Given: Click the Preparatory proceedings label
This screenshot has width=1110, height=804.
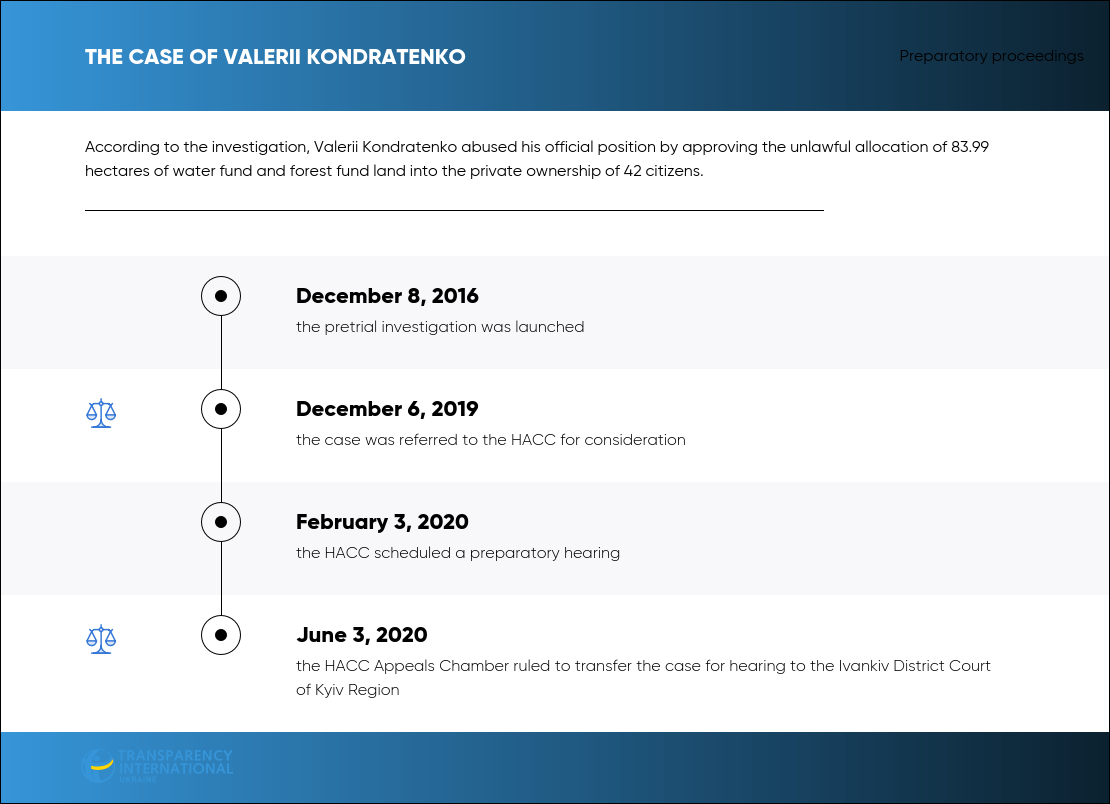Looking at the screenshot, I should [991, 56].
